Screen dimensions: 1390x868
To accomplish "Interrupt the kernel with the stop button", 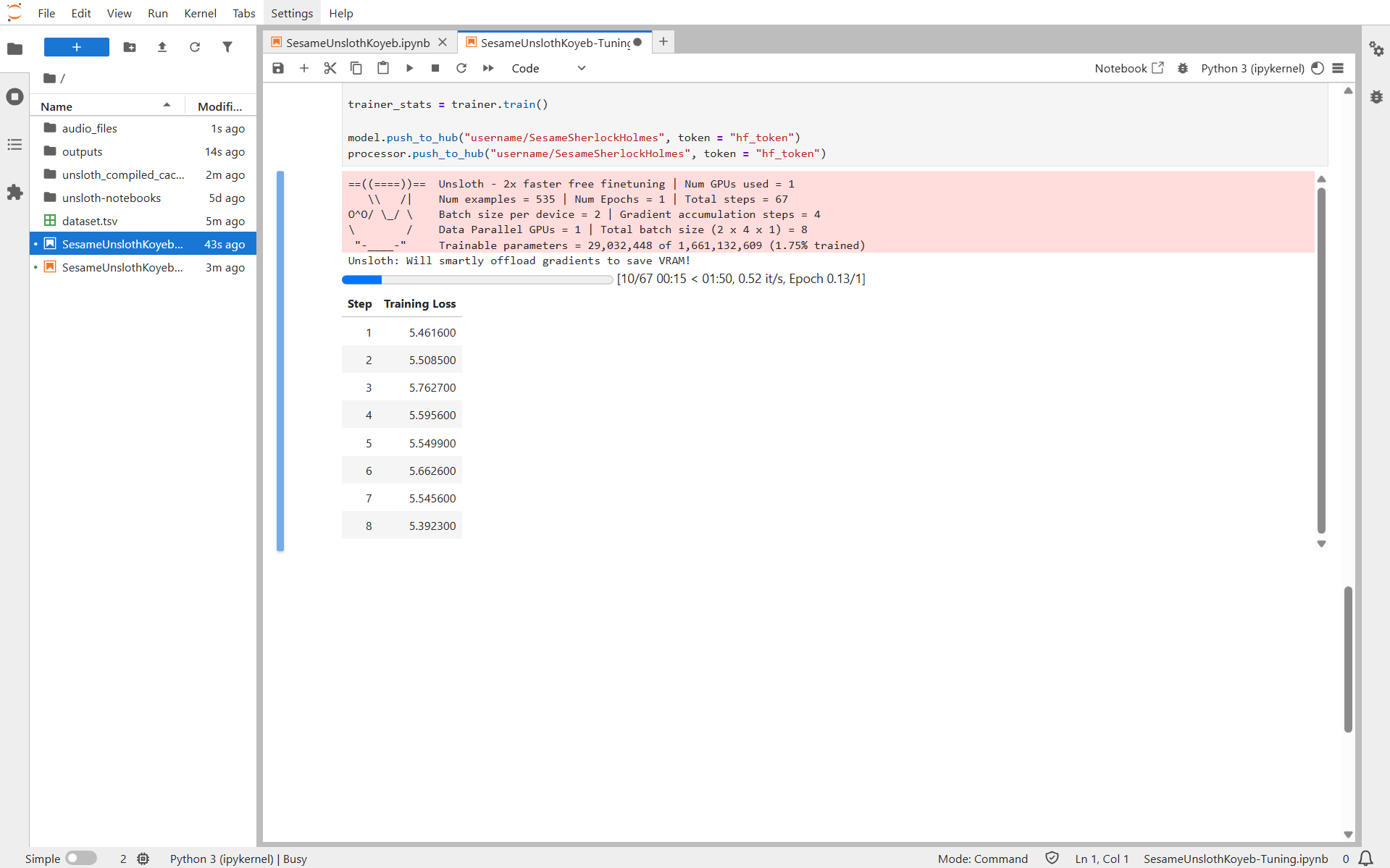I will tap(435, 68).
